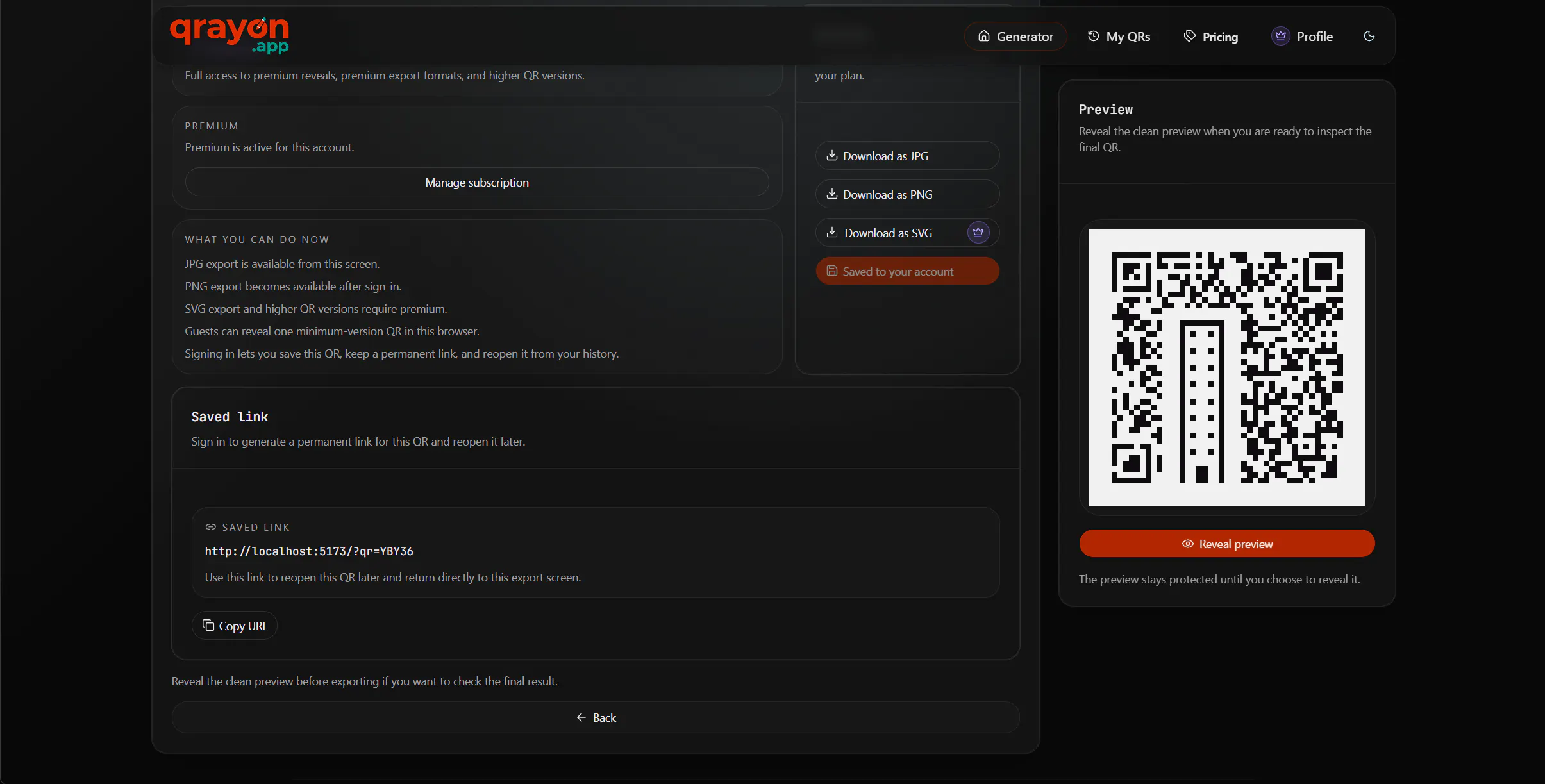Click the 'Signing in lets you save this QR' line
The height and width of the screenshot is (784, 1545).
(x=402, y=354)
